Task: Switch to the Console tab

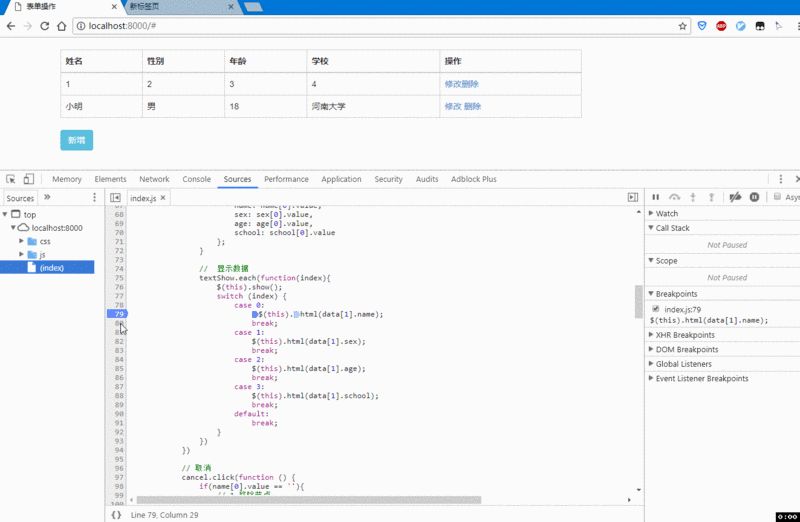Action: [196, 179]
